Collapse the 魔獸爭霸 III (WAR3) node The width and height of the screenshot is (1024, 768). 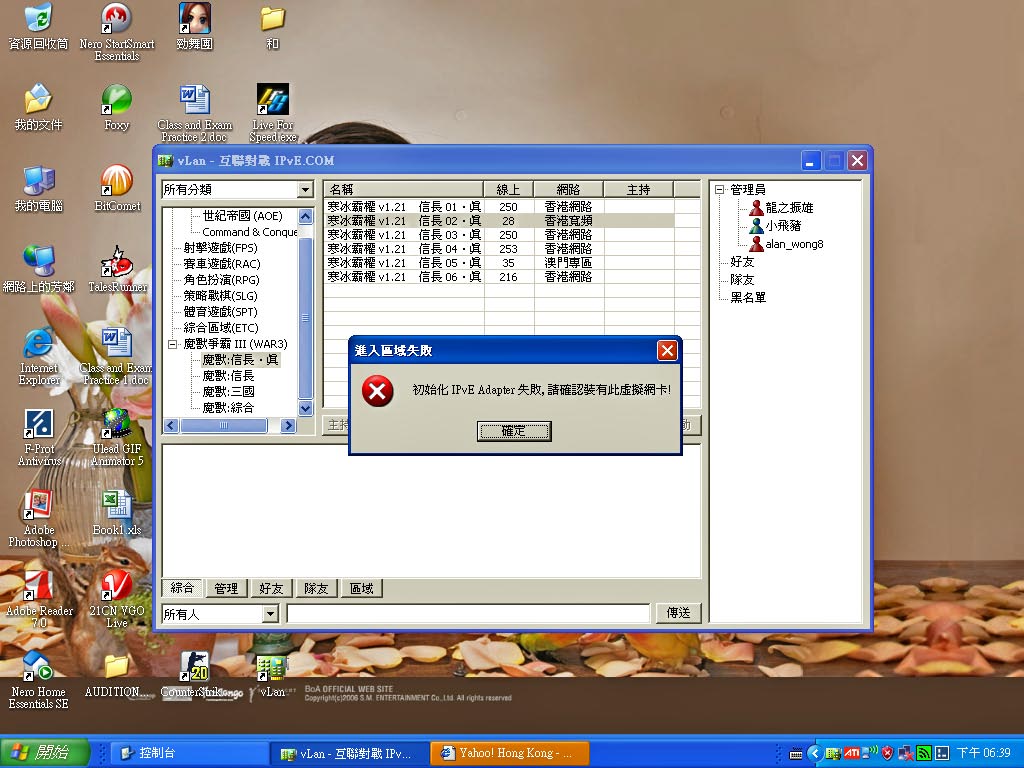[172, 344]
